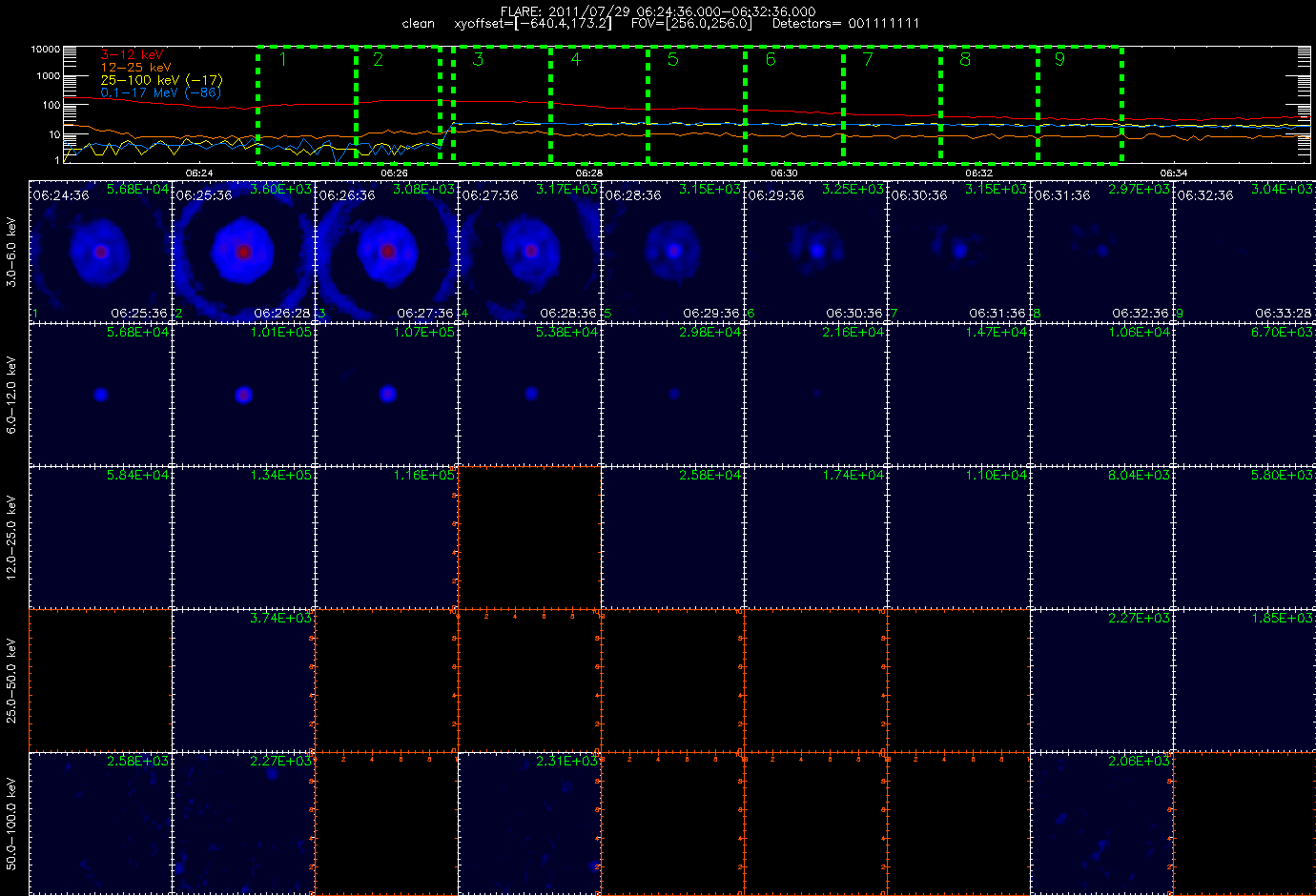Click interval number 1 on the light curve
This screenshot has width=1316, height=896.
point(282,60)
